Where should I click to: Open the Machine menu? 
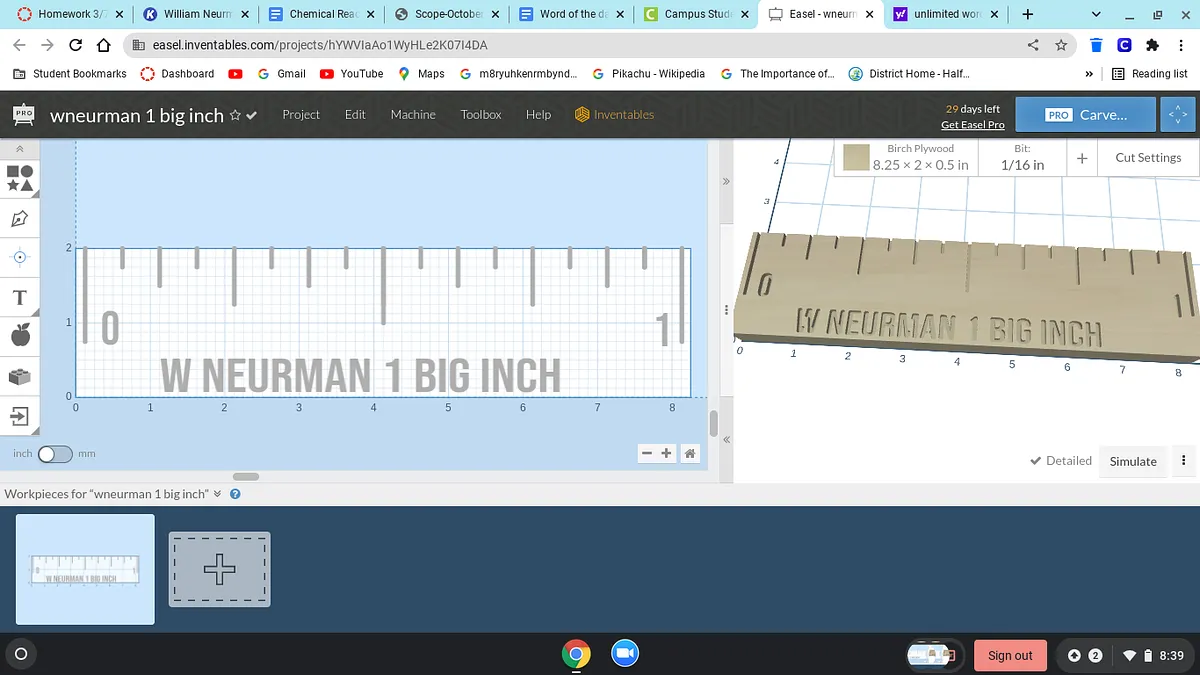coord(412,115)
